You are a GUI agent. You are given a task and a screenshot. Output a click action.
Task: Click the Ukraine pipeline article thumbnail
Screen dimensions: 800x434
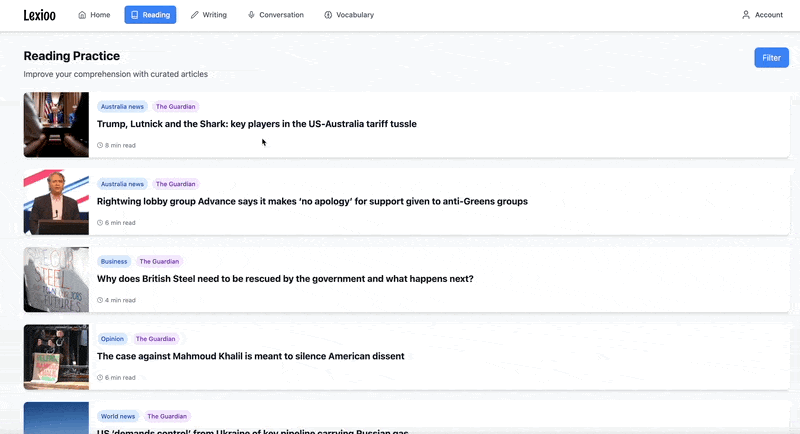(56, 418)
